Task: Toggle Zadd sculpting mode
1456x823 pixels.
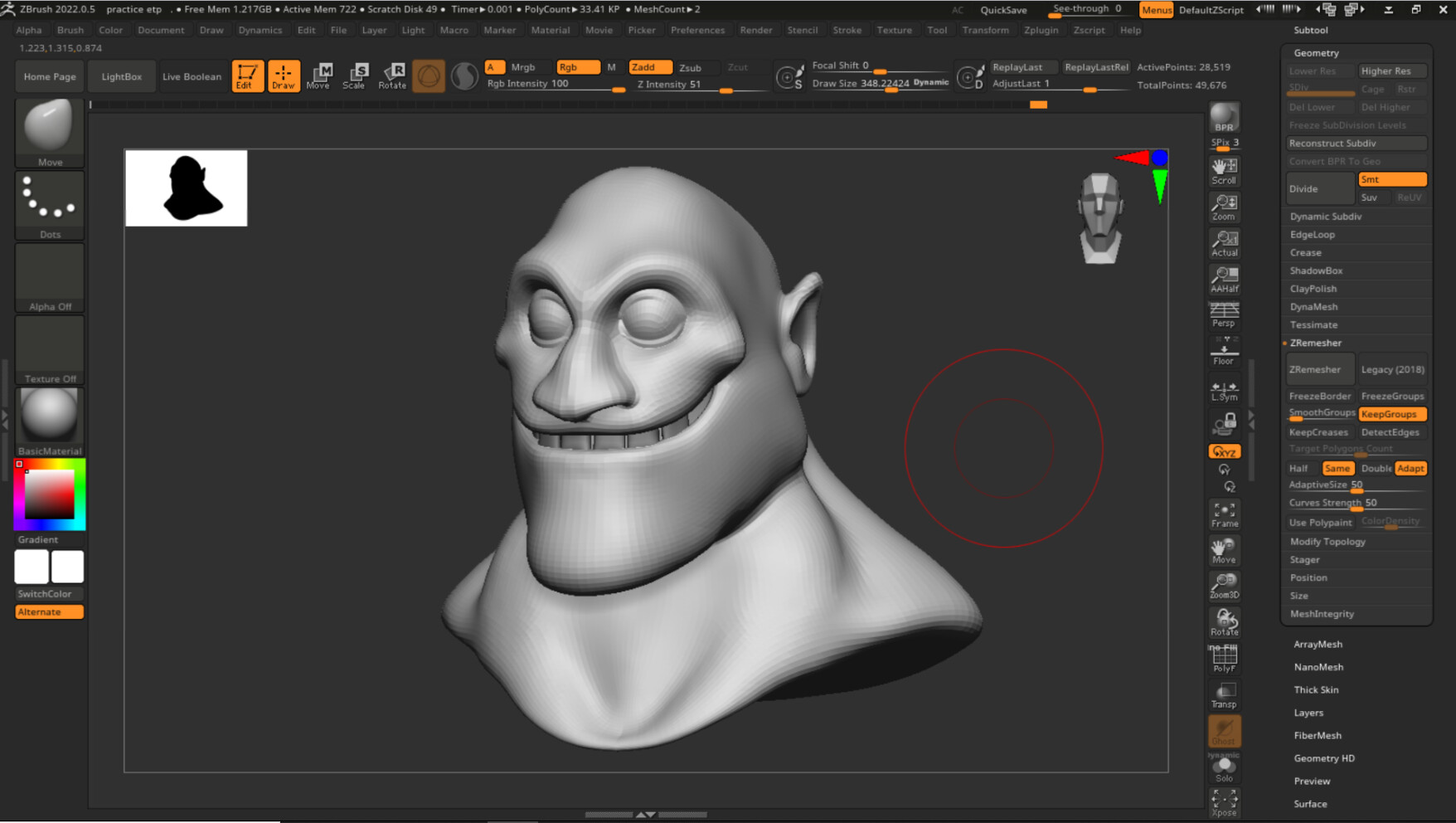Action: point(650,66)
